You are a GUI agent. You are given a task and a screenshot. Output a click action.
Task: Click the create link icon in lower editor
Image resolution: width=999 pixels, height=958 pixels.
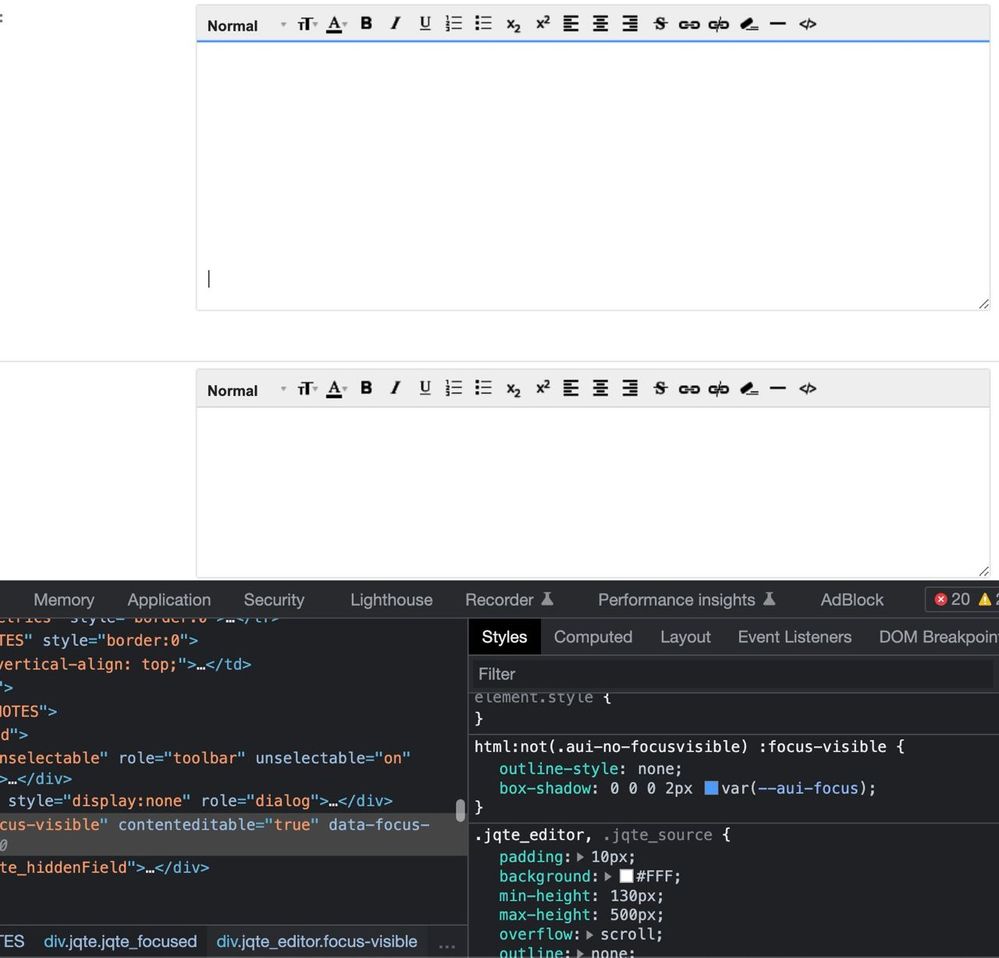689,389
